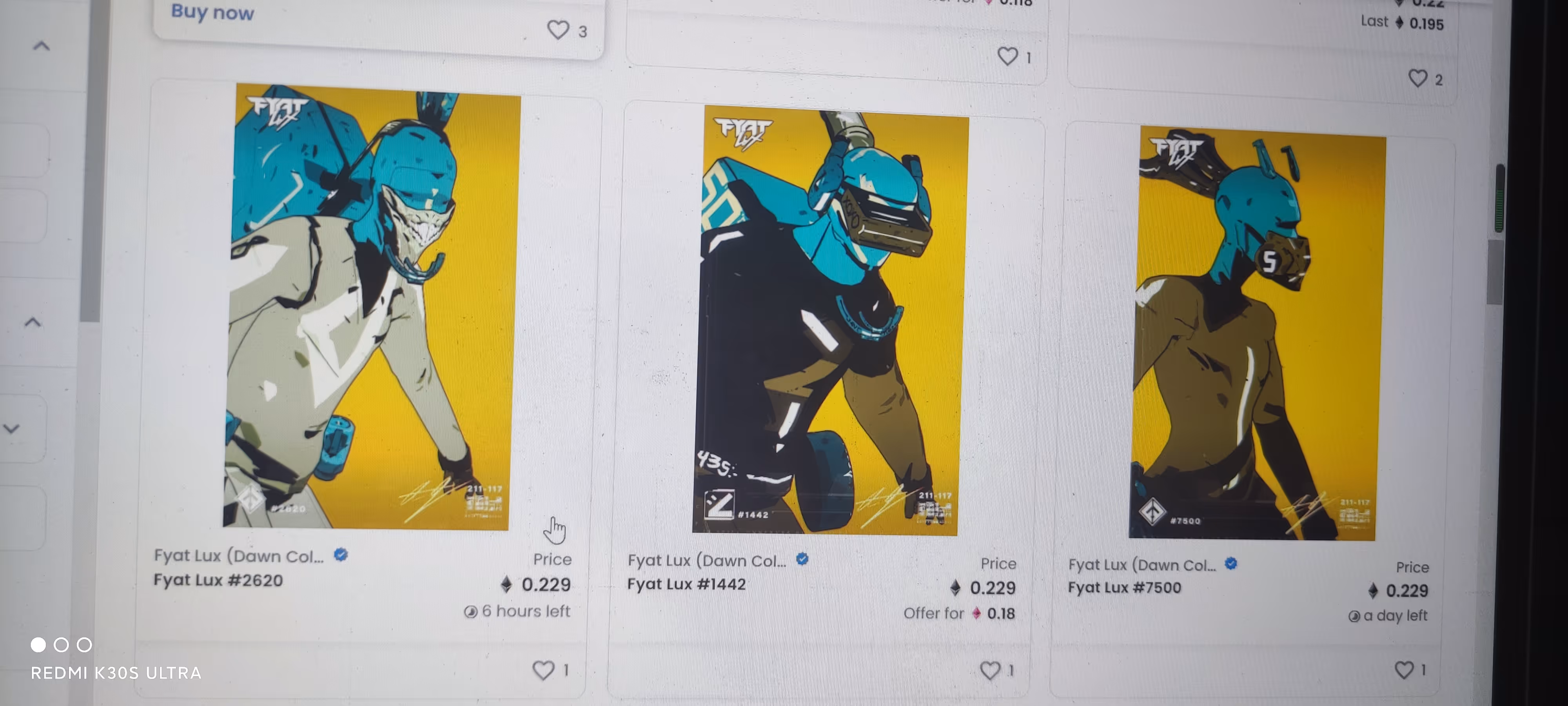Click the heart with 2 likes at top right
This screenshot has height=706, width=1568.
tap(1417, 78)
